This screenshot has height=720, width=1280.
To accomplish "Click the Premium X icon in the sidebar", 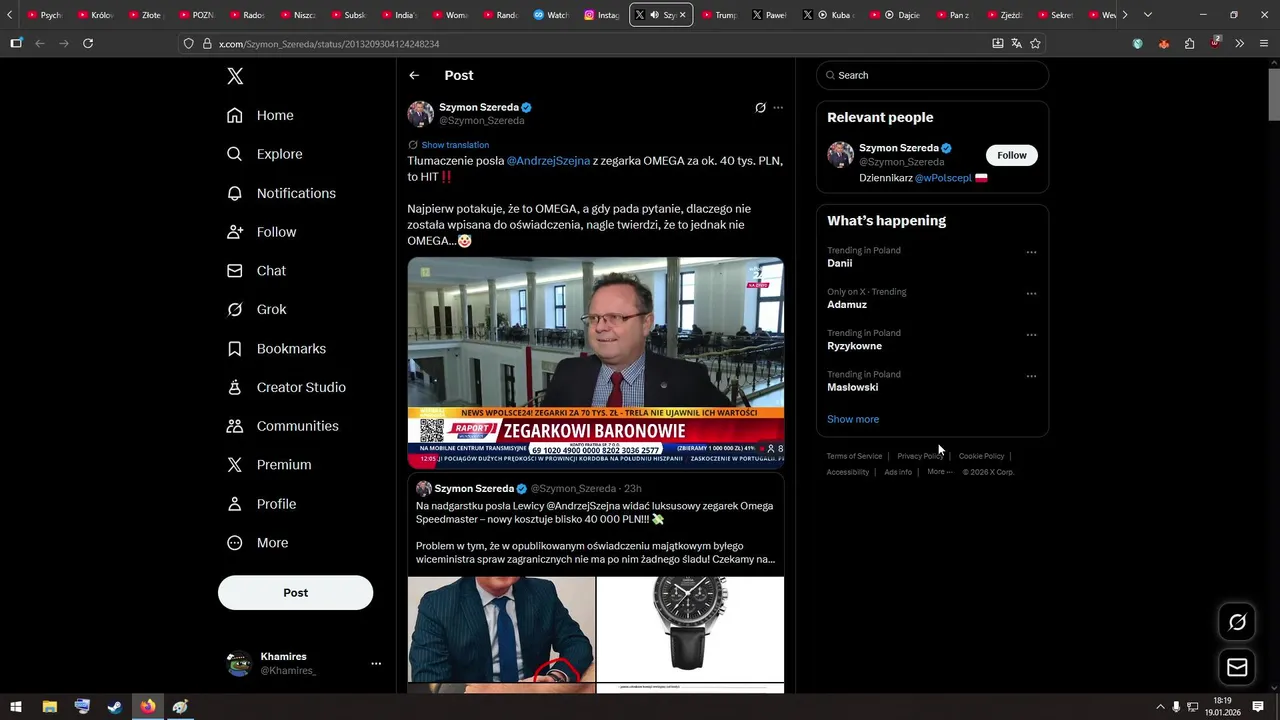I will tap(235, 465).
